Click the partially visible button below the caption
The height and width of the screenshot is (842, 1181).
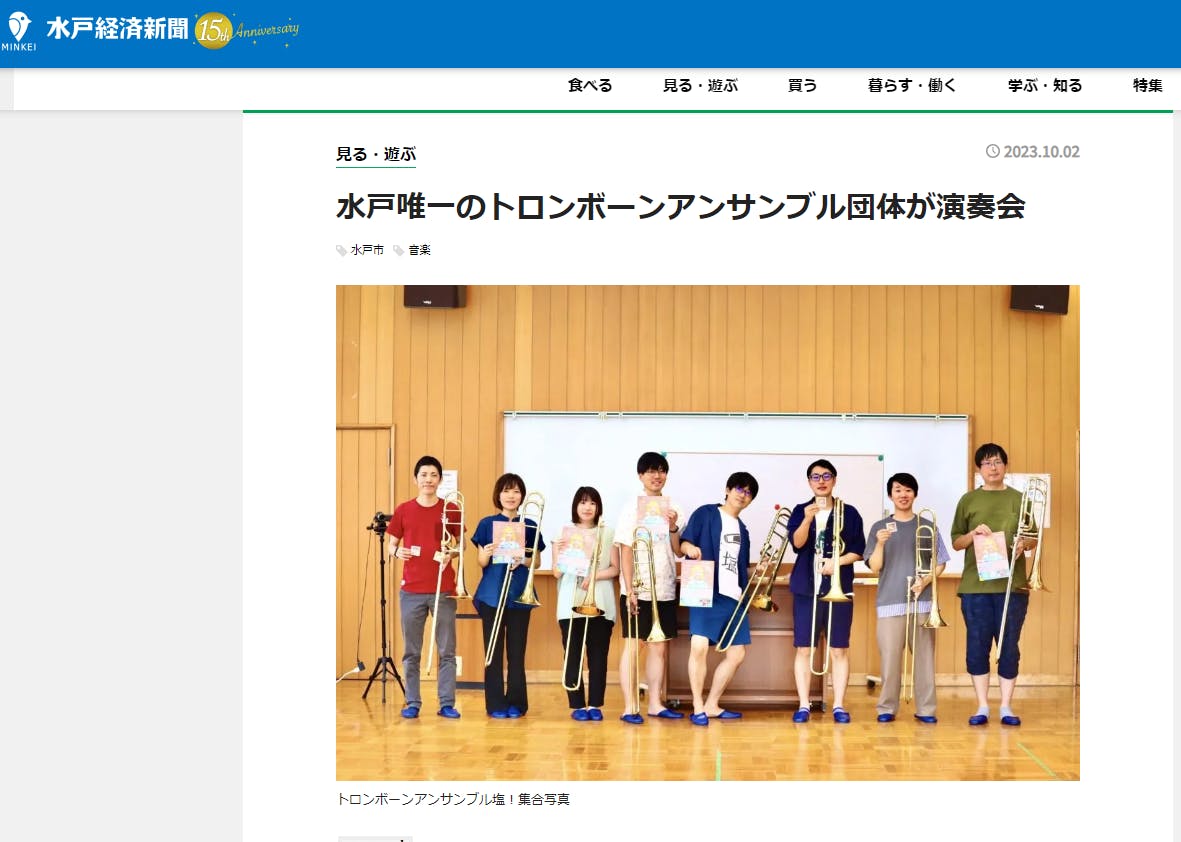(x=375, y=838)
